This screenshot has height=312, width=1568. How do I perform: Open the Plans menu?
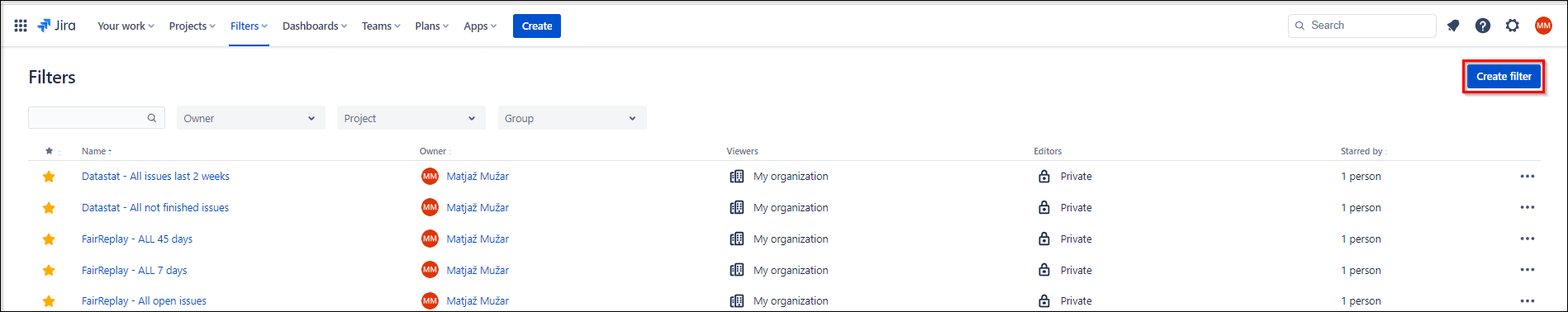[x=432, y=26]
